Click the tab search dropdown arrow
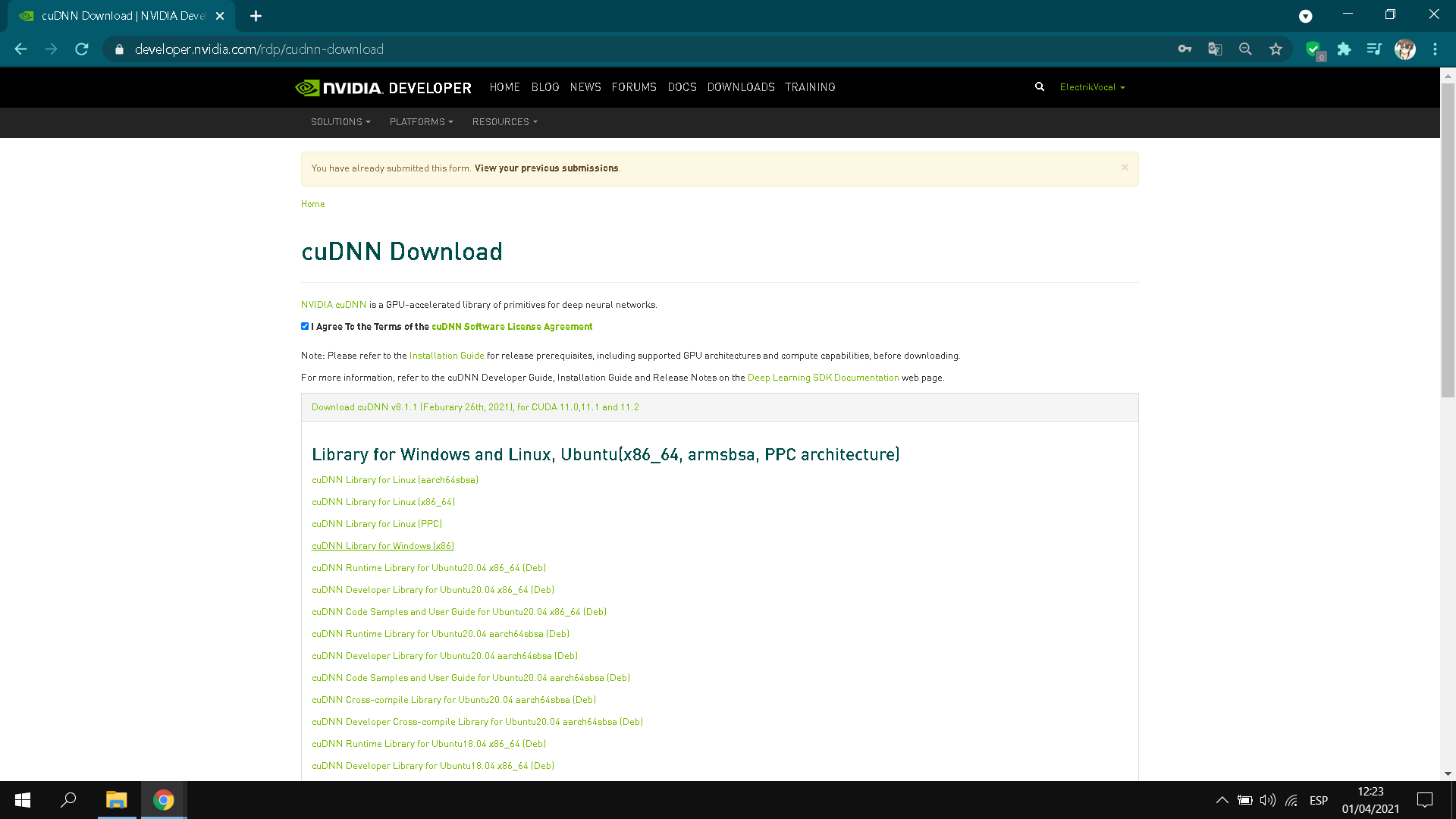Viewport: 1456px width, 819px height. [x=1305, y=16]
